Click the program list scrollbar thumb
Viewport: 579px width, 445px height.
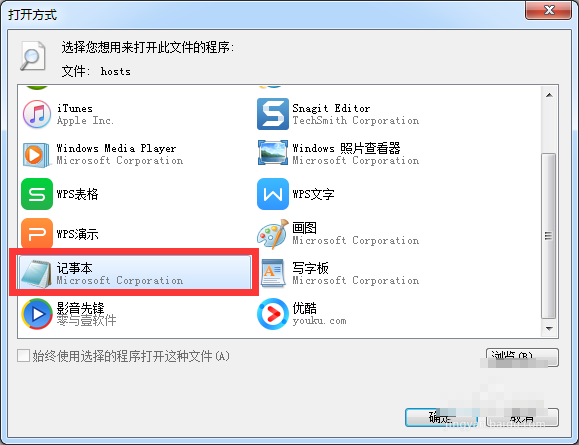(x=549, y=236)
